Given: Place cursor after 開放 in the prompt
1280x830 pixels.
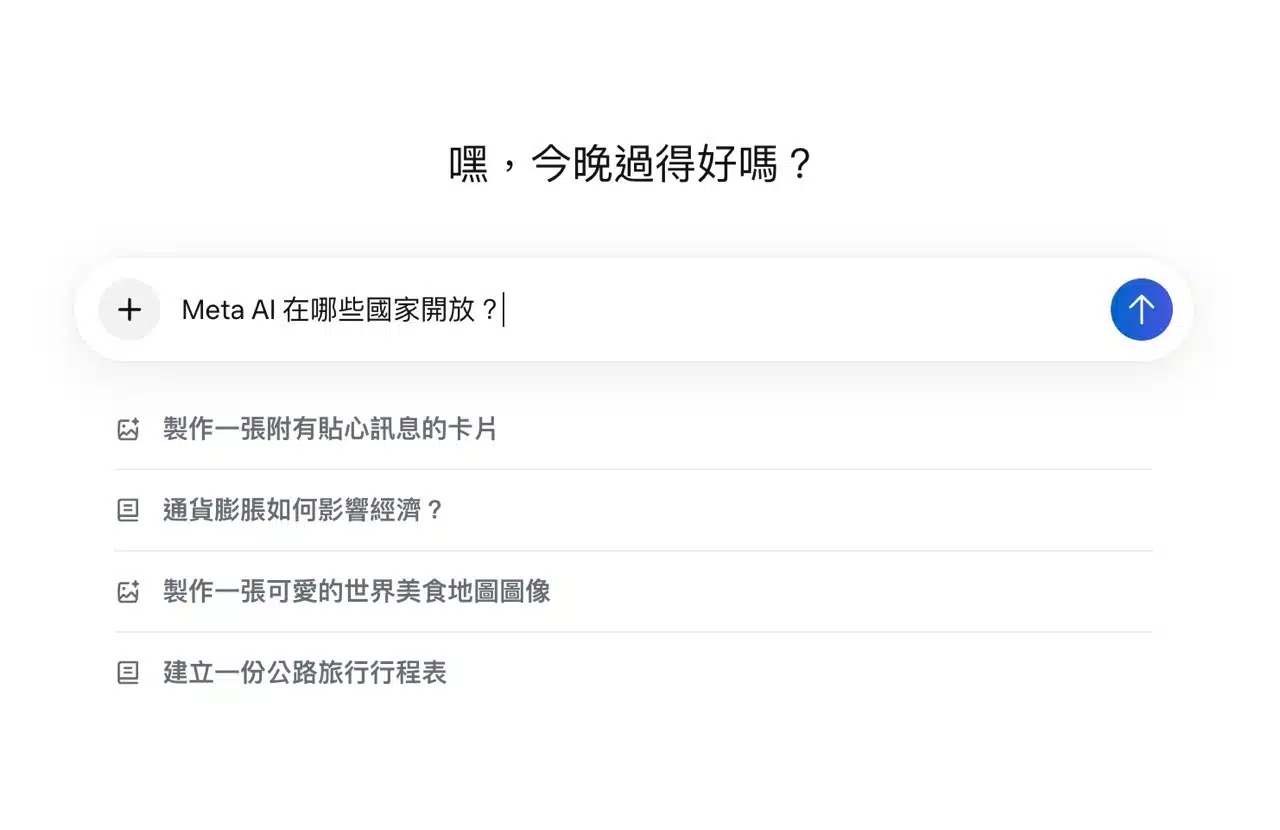Looking at the screenshot, I should tap(476, 310).
